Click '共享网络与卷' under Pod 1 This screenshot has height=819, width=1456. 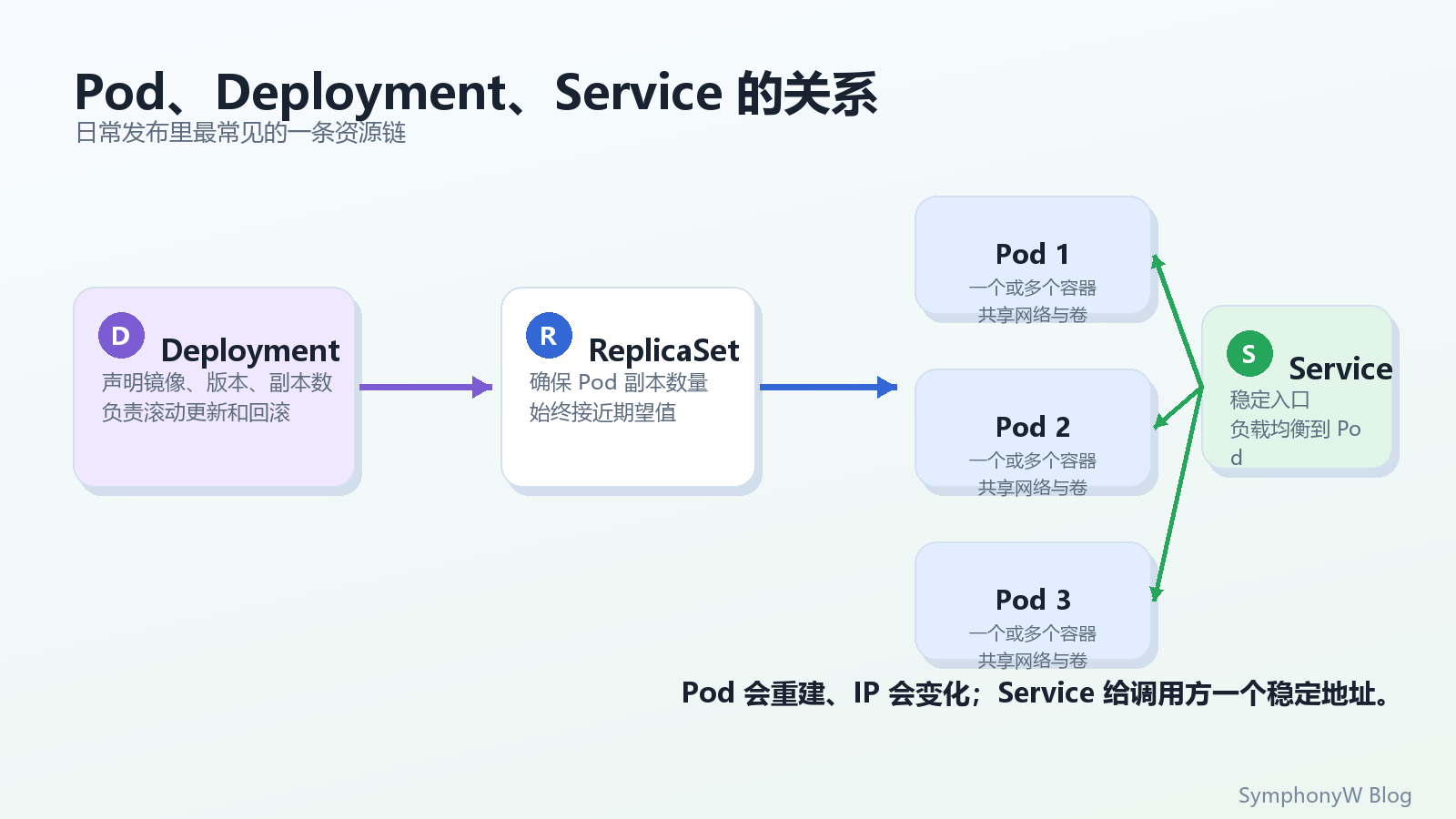(x=1033, y=315)
